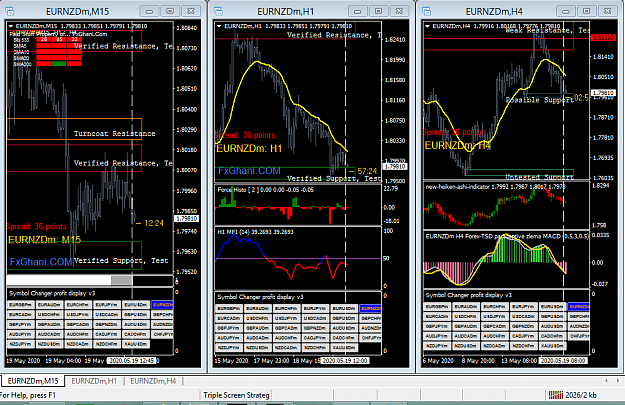Click the tab scroll left arrow
This screenshot has width=625, height=405.
606,381
